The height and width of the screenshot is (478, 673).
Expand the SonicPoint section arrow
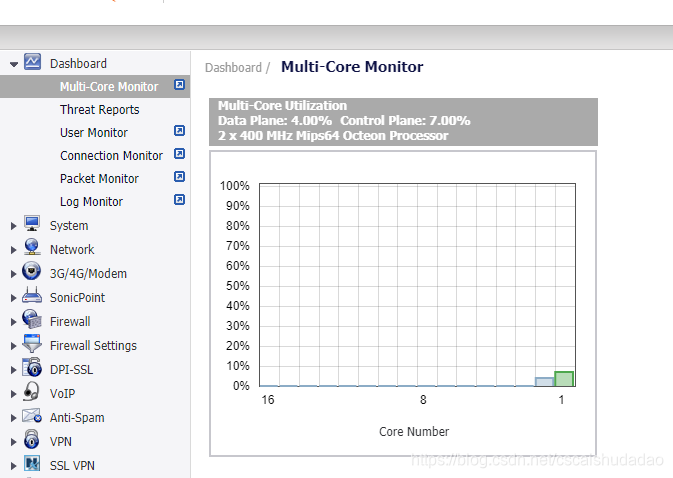pos(13,298)
